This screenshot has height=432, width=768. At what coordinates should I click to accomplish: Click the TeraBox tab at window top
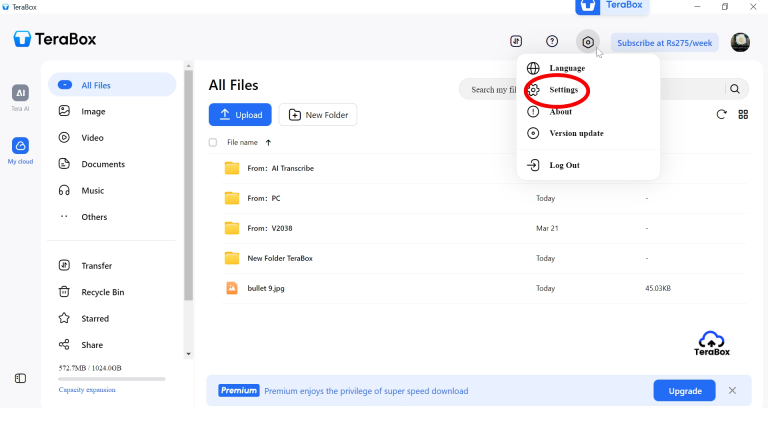click(612, 7)
